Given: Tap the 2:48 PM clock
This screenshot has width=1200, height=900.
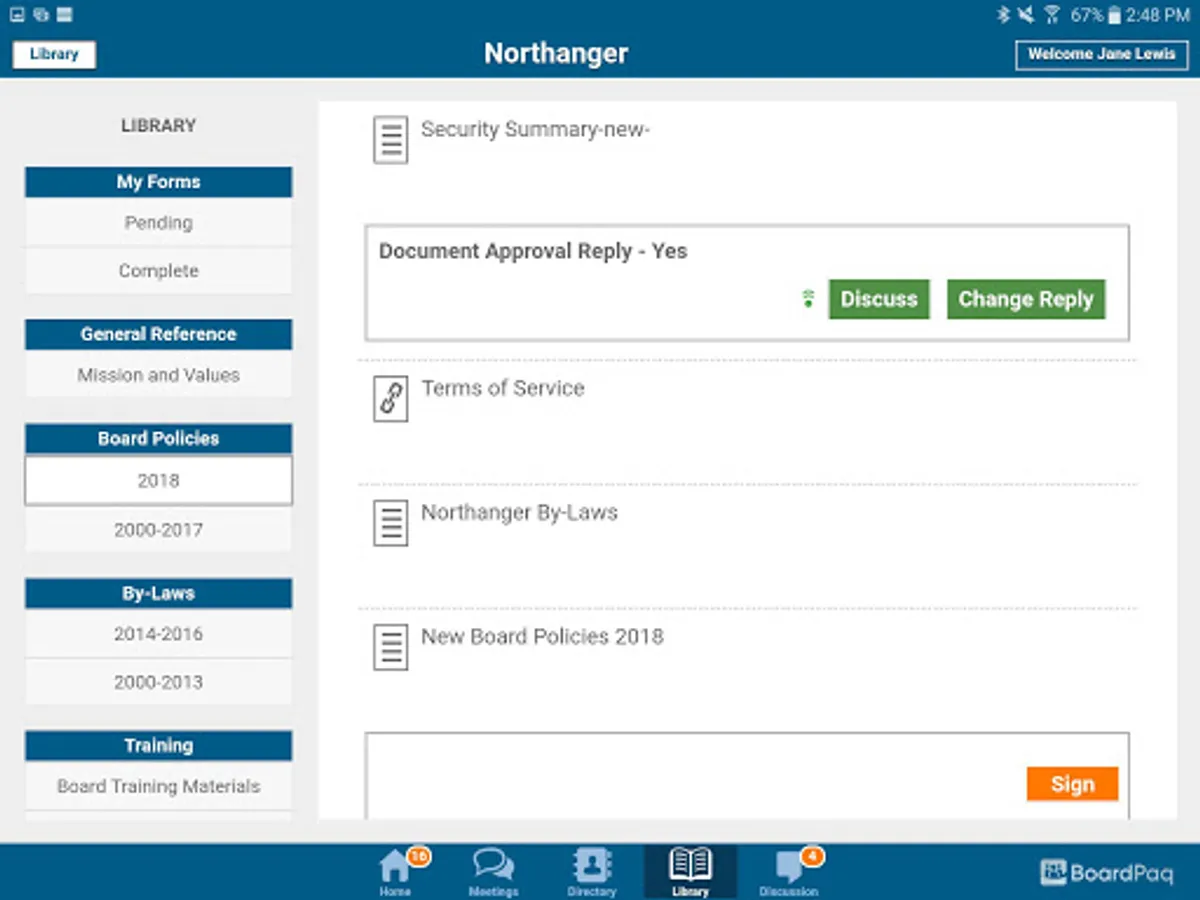Looking at the screenshot, I should coord(1158,14).
